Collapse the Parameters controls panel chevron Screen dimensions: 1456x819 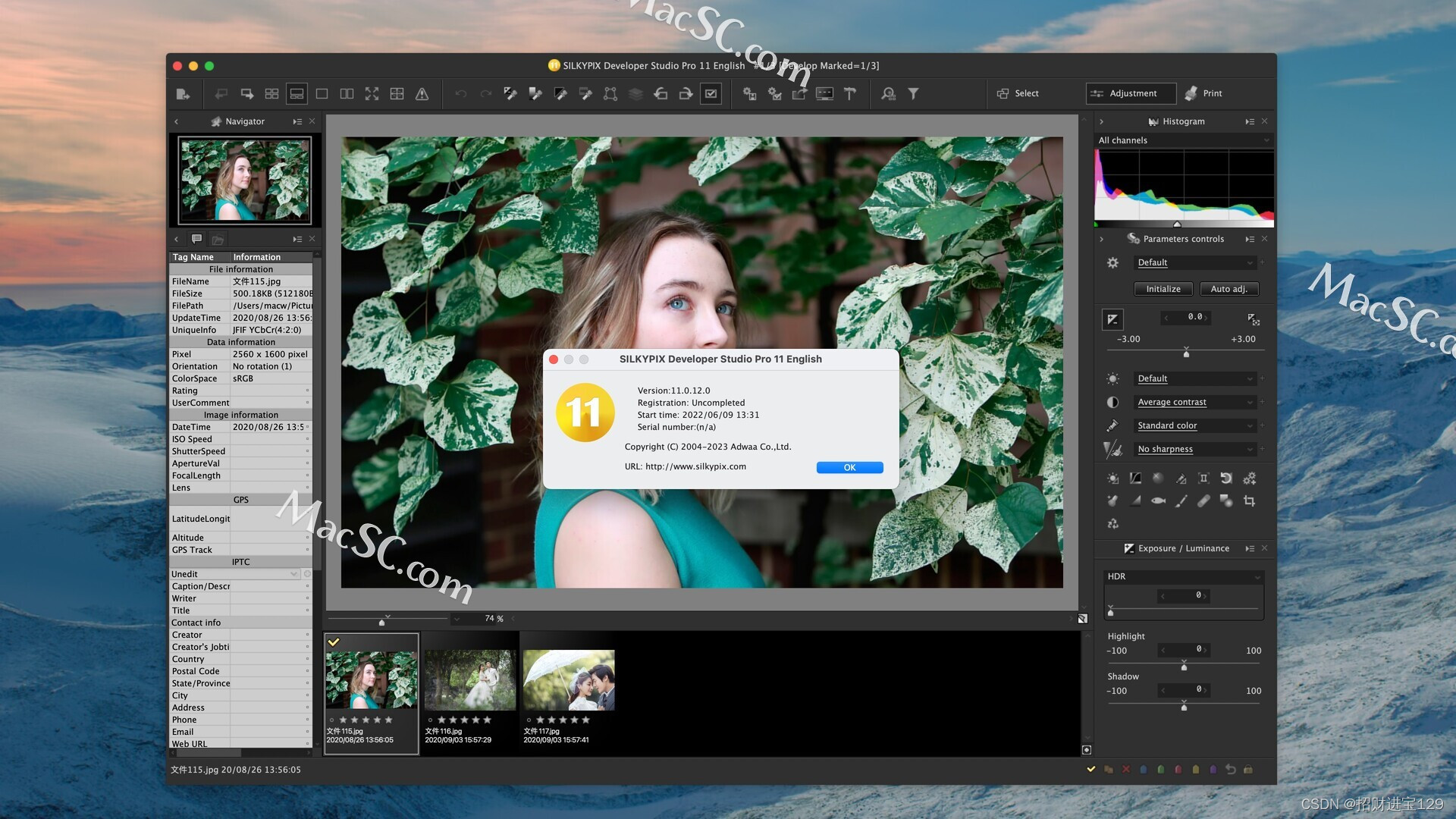(1102, 239)
